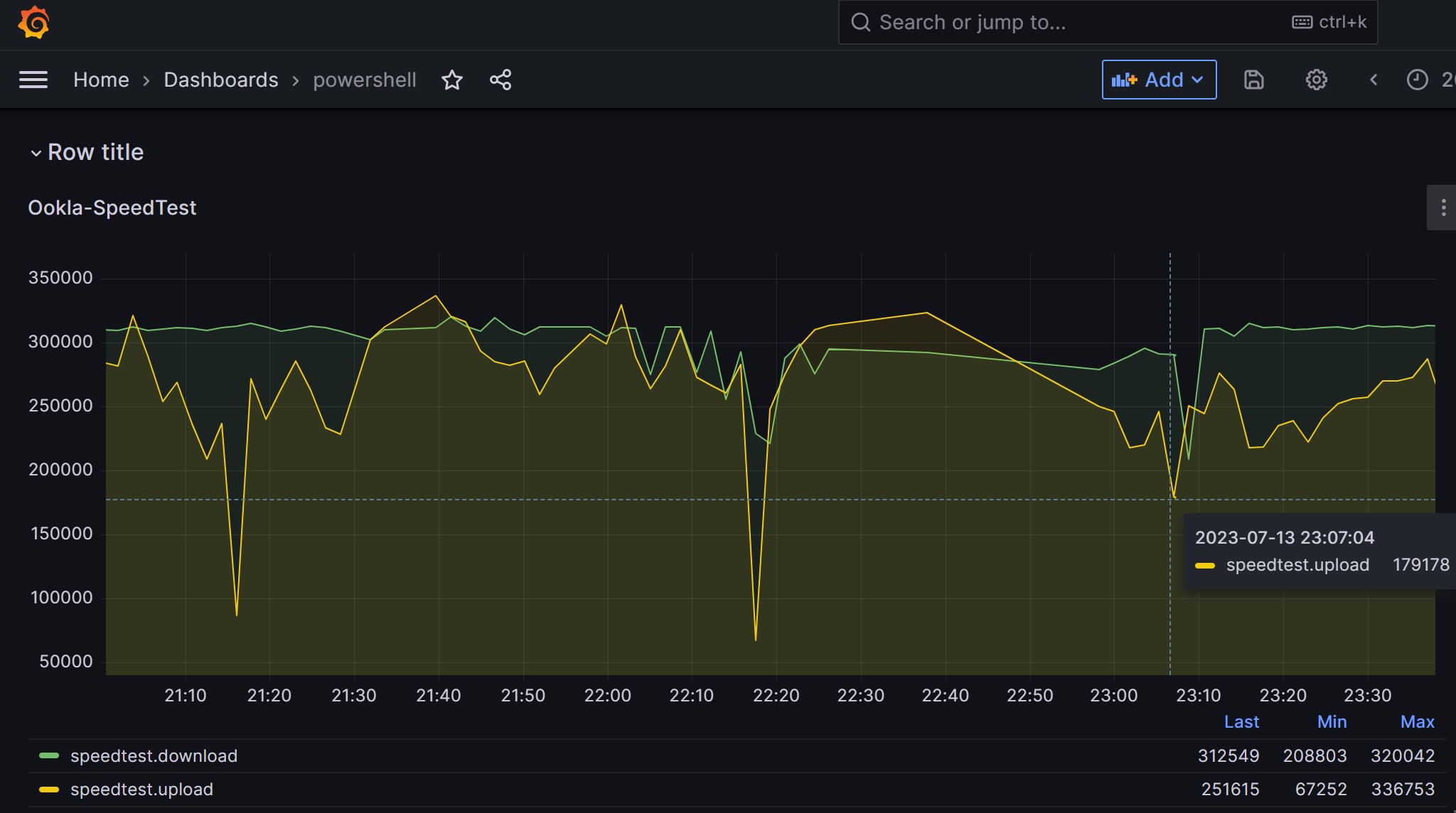Focus the Search or jump to field
Screen dimensions: 1456x813
tap(1108, 22)
